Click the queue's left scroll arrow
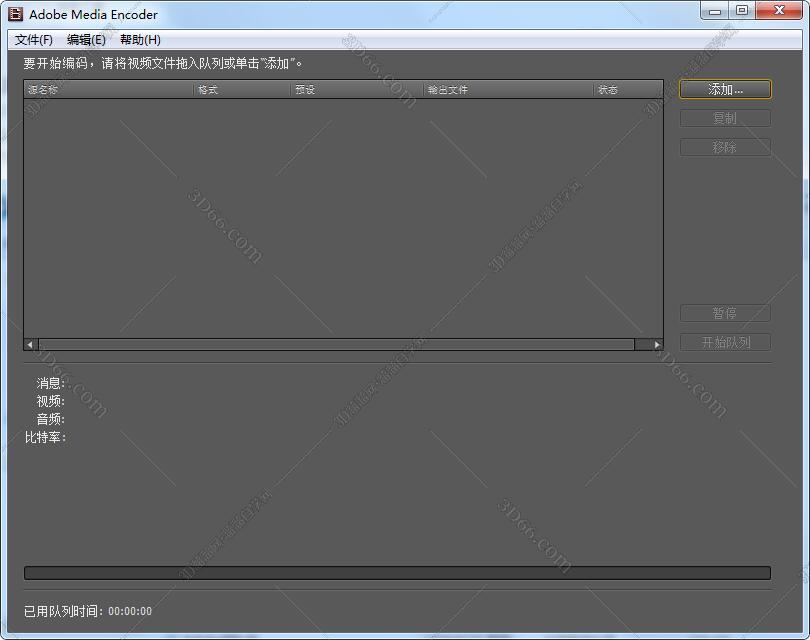This screenshot has height=640, width=810. click(30, 344)
